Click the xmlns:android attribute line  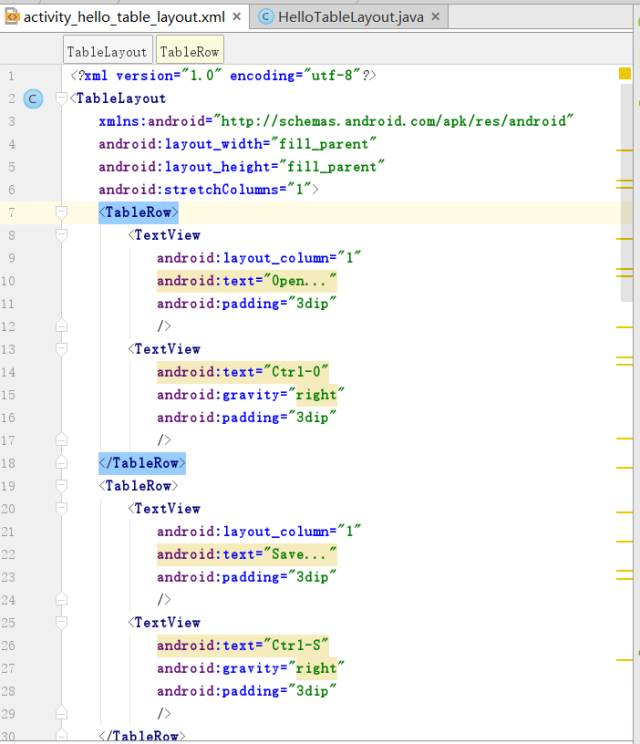coord(336,121)
